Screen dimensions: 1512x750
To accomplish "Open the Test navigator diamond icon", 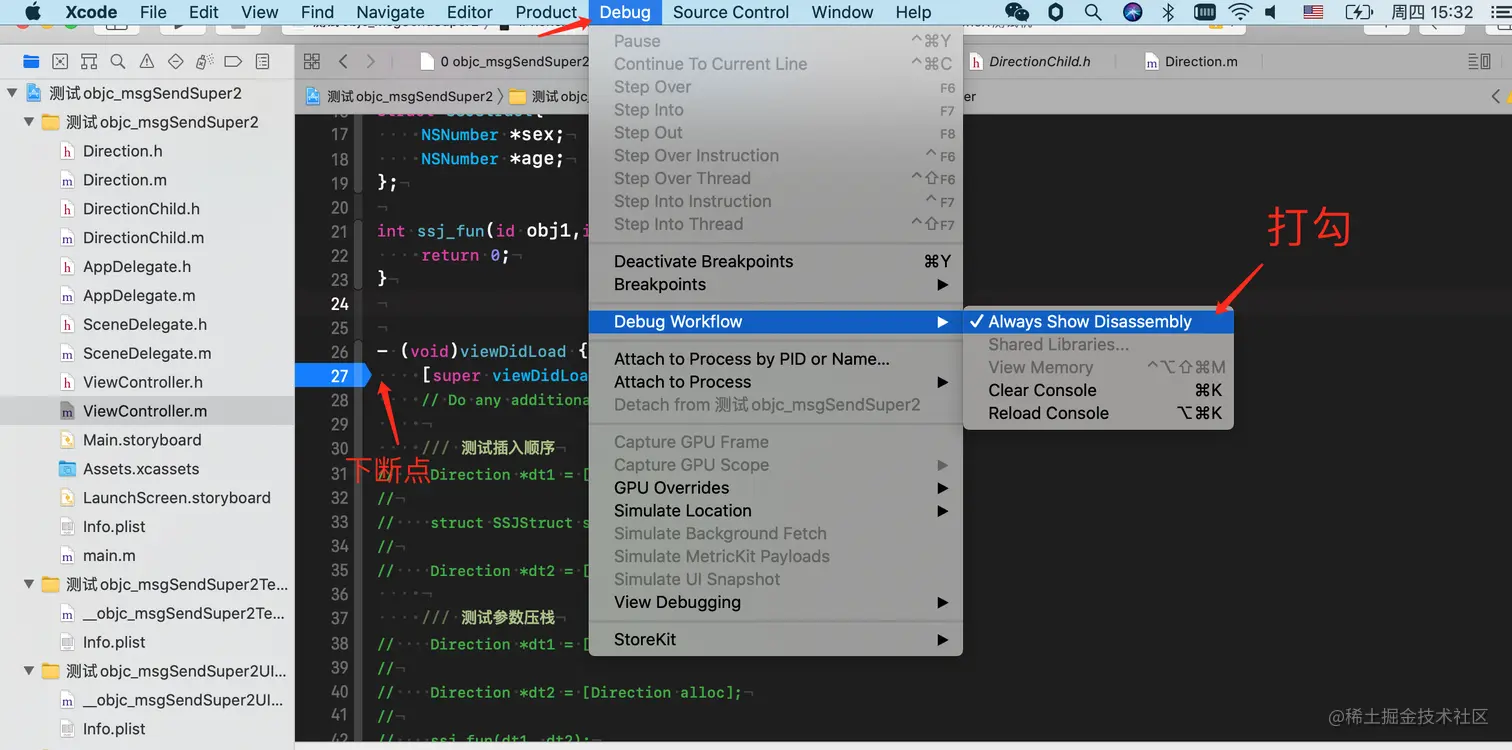I will coord(176,62).
